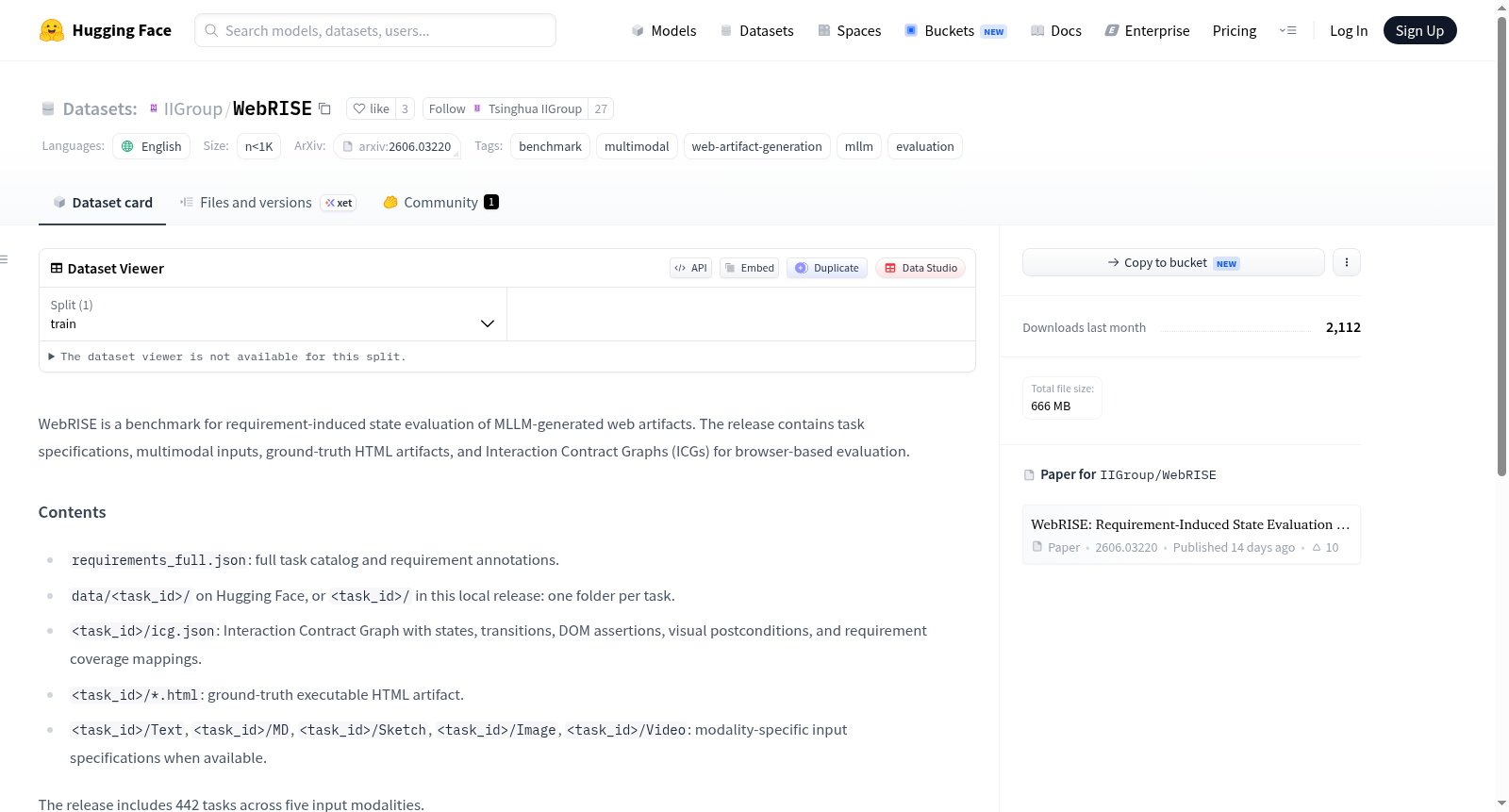Select the English language tag
This screenshot has height=812, width=1509.
(151, 146)
